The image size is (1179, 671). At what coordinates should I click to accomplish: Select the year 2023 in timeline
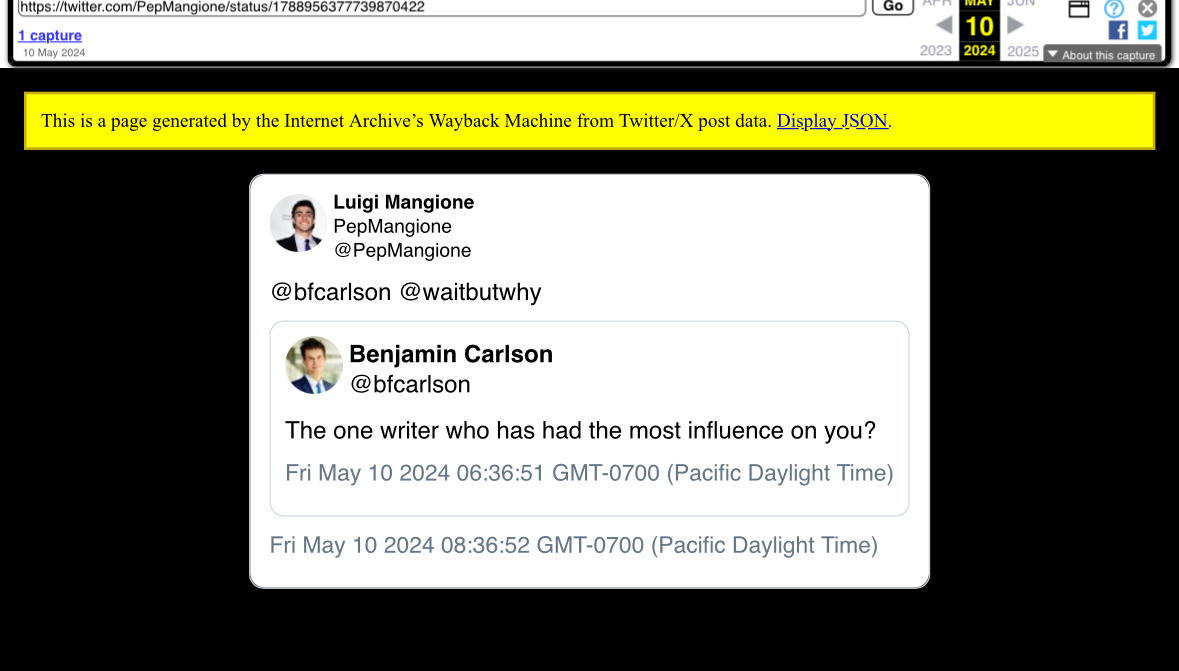[935, 50]
